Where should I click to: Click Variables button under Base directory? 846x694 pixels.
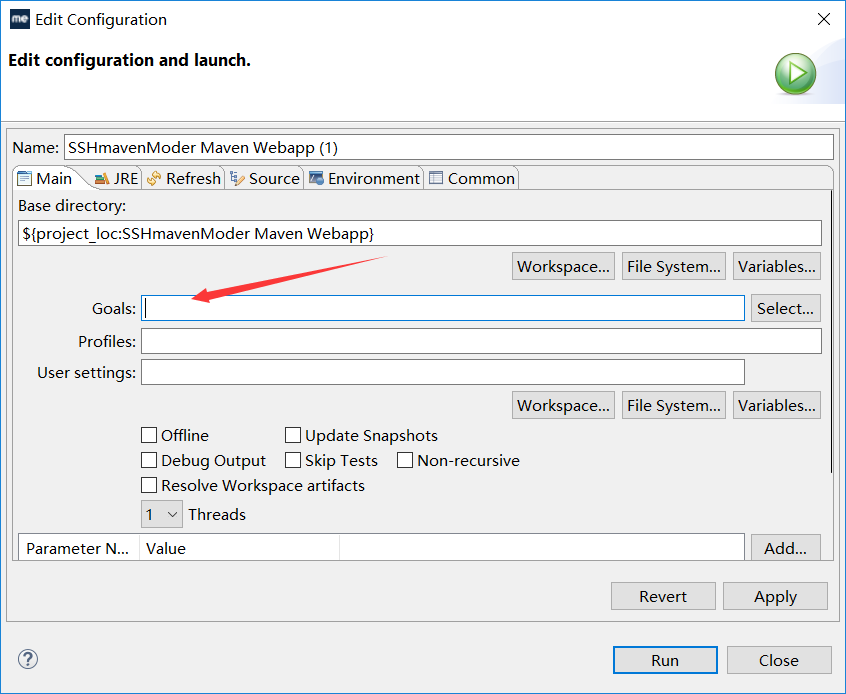click(777, 266)
